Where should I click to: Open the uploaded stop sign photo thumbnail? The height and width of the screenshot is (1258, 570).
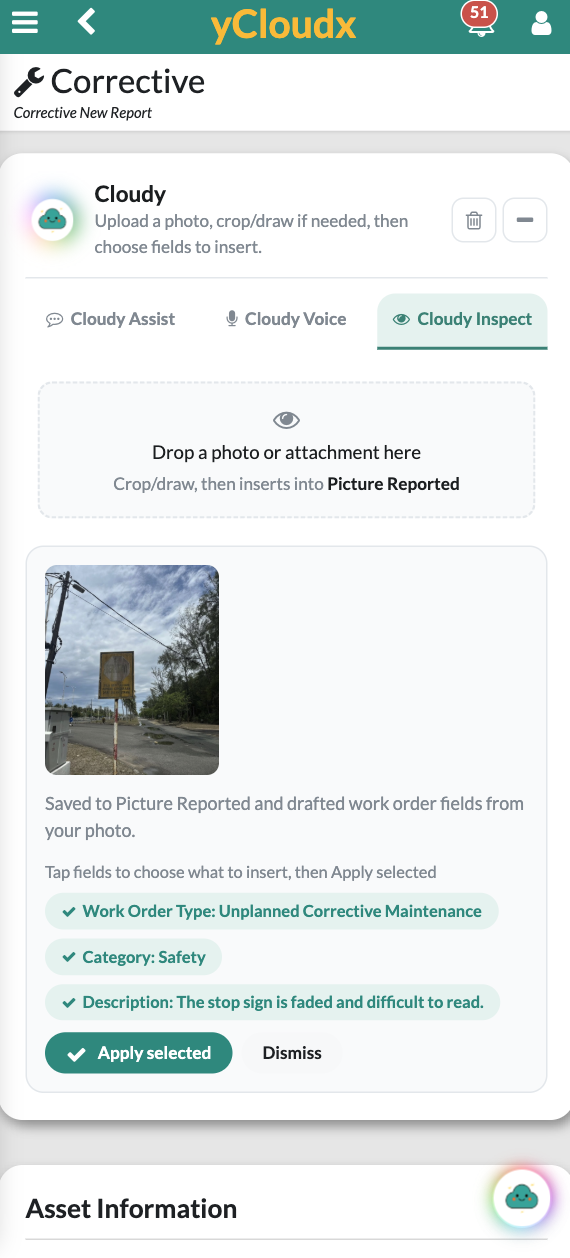tap(132, 670)
